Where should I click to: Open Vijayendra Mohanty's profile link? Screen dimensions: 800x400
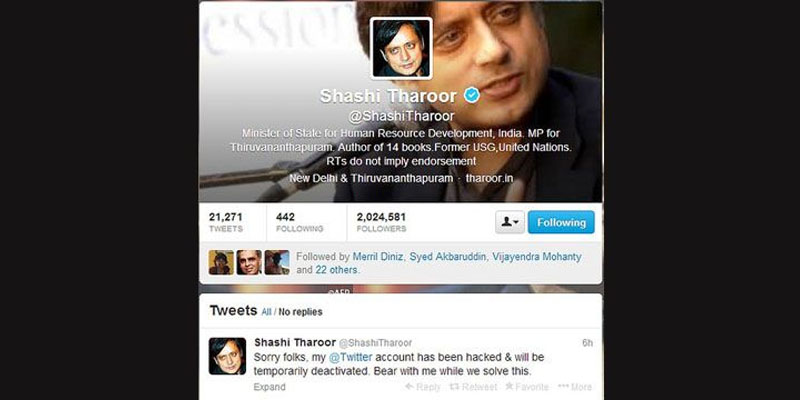537,257
